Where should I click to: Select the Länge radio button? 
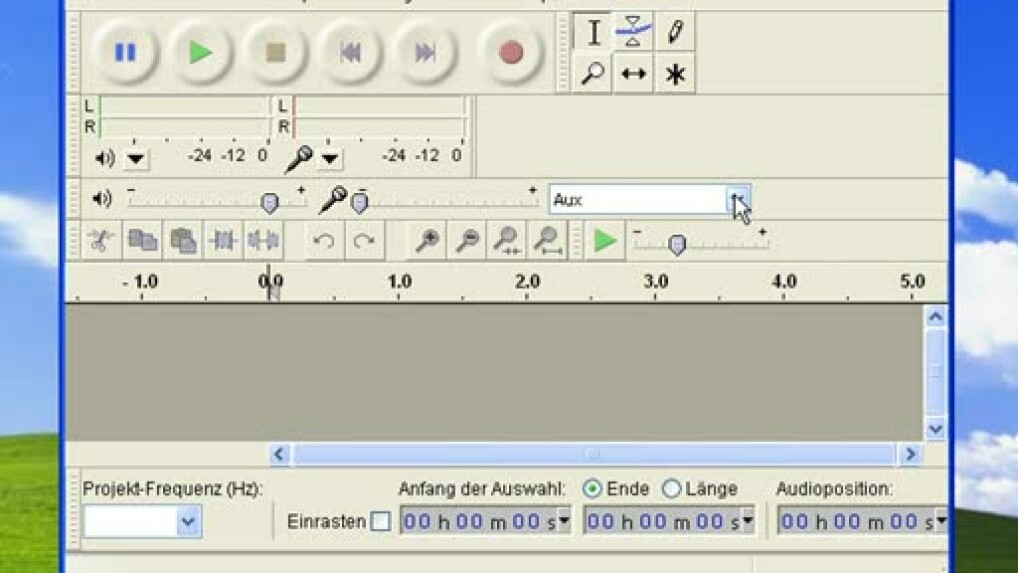[x=671, y=489]
